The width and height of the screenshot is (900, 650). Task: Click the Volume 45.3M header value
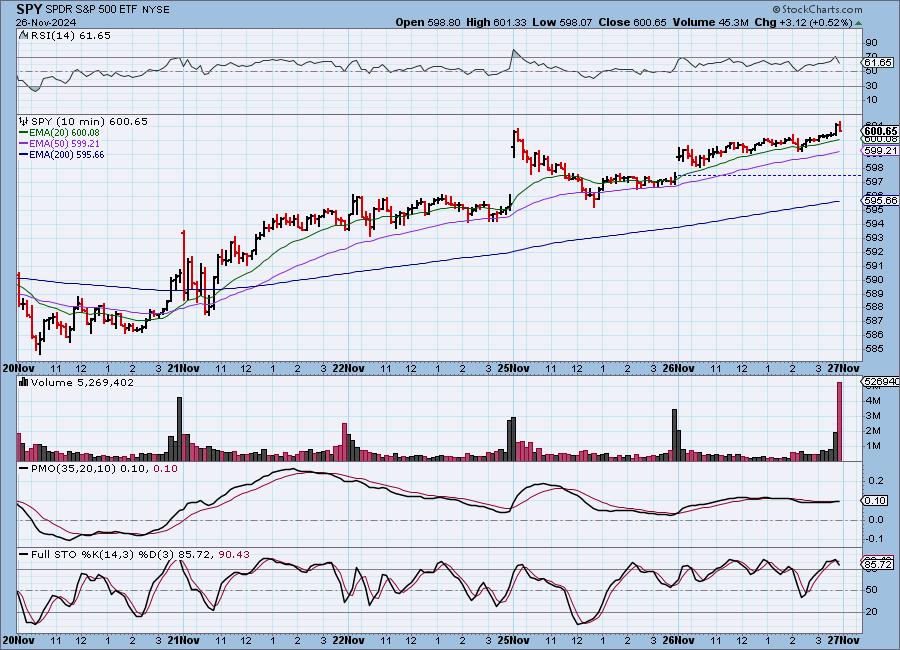(711, 22)
